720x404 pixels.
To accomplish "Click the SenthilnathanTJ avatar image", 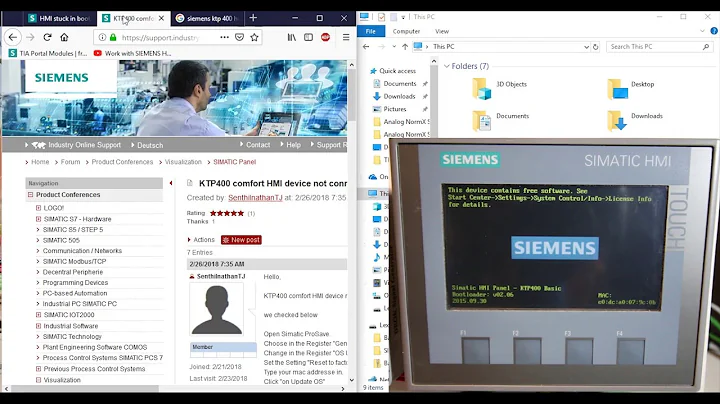I will pyautogui.click(x=217, y=309).
